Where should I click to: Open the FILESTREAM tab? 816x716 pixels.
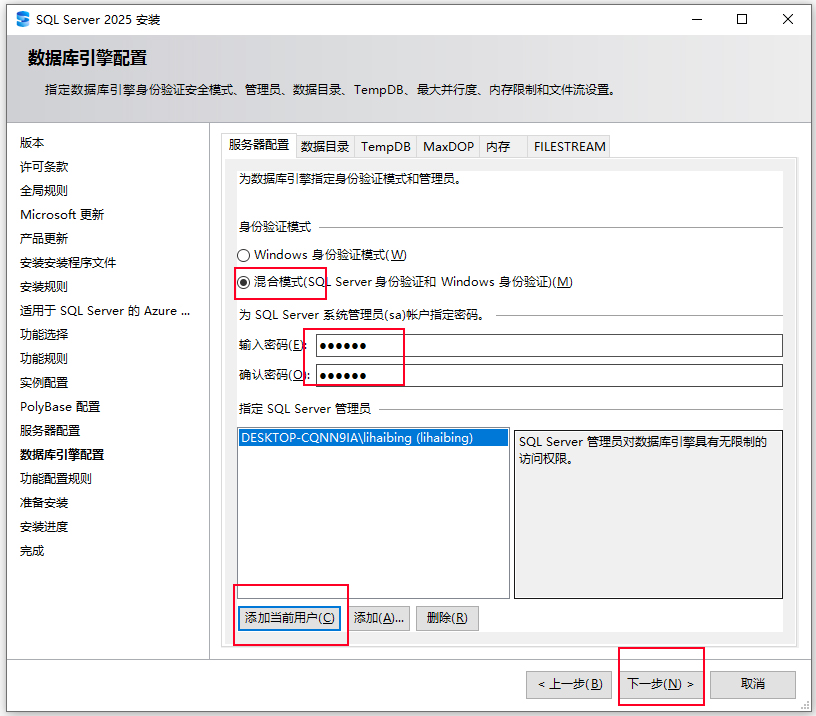(569, 147)
